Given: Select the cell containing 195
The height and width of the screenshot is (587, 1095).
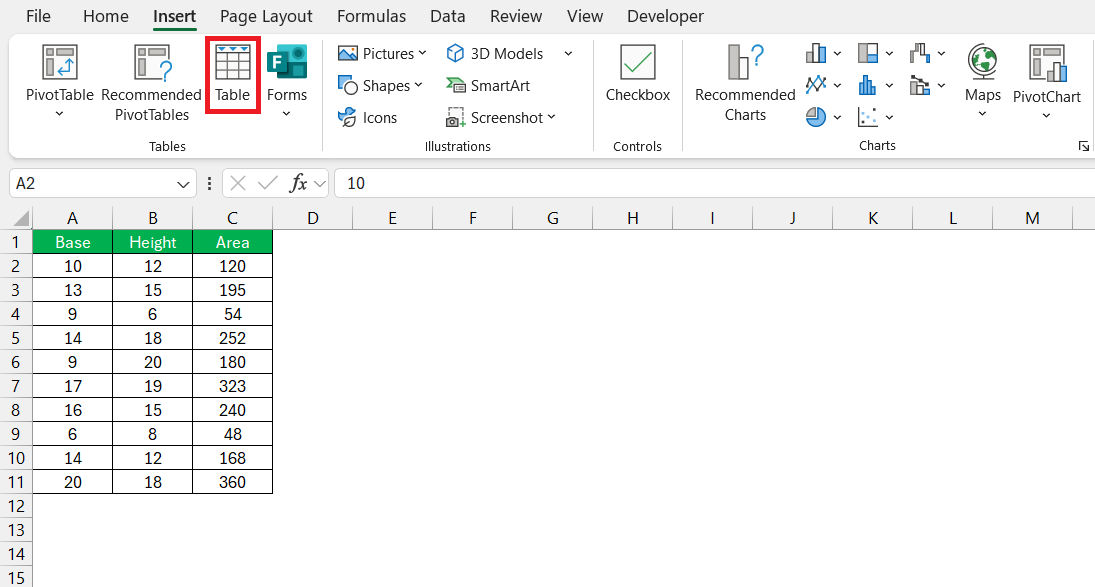Looking at the screenshot, I should (x=233, y=290).
